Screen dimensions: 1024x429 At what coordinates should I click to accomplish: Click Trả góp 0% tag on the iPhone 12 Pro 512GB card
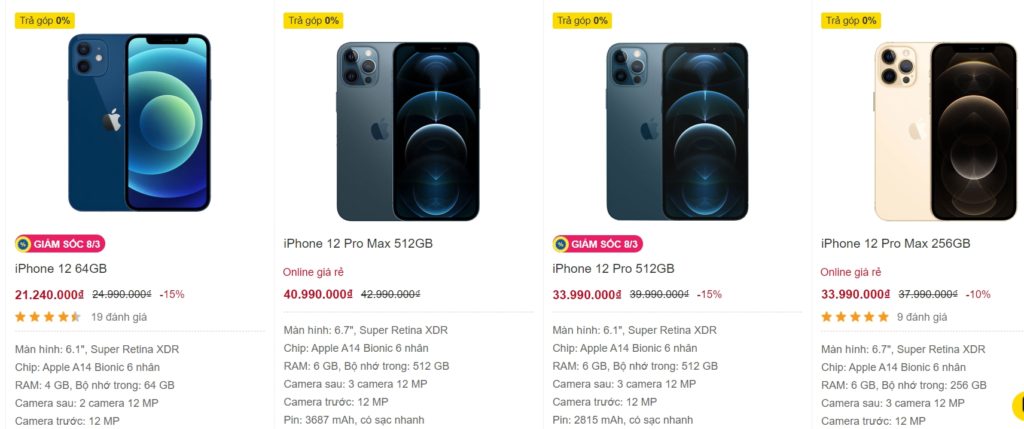pyautogui.click(x=582, y=20)
